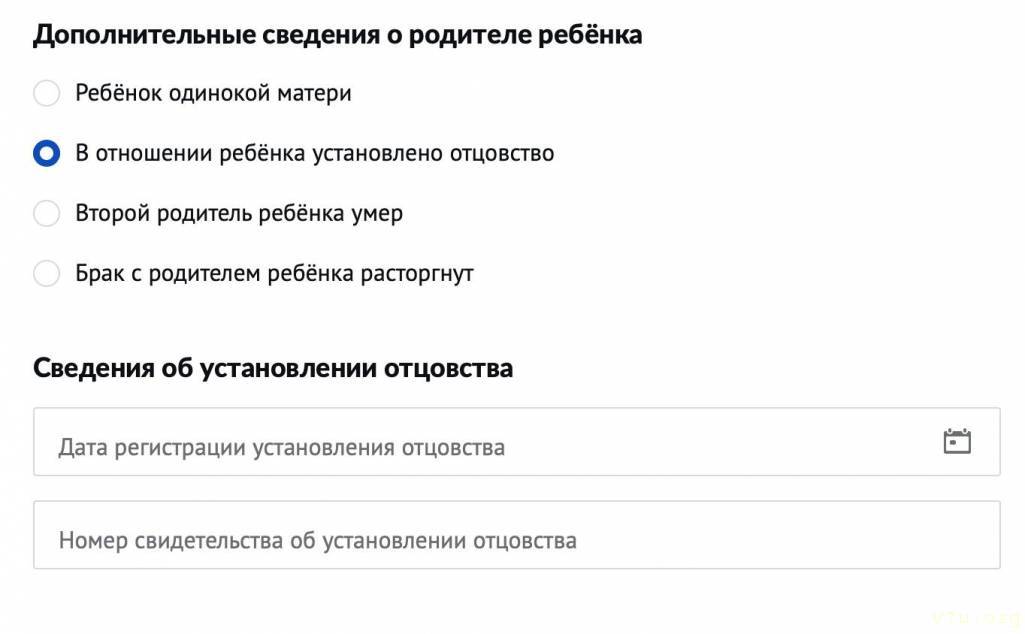The image size is (1025, 634).
Task: Open the calendar date picker icon
Action: pyautogui.click(x=957, y=442)
